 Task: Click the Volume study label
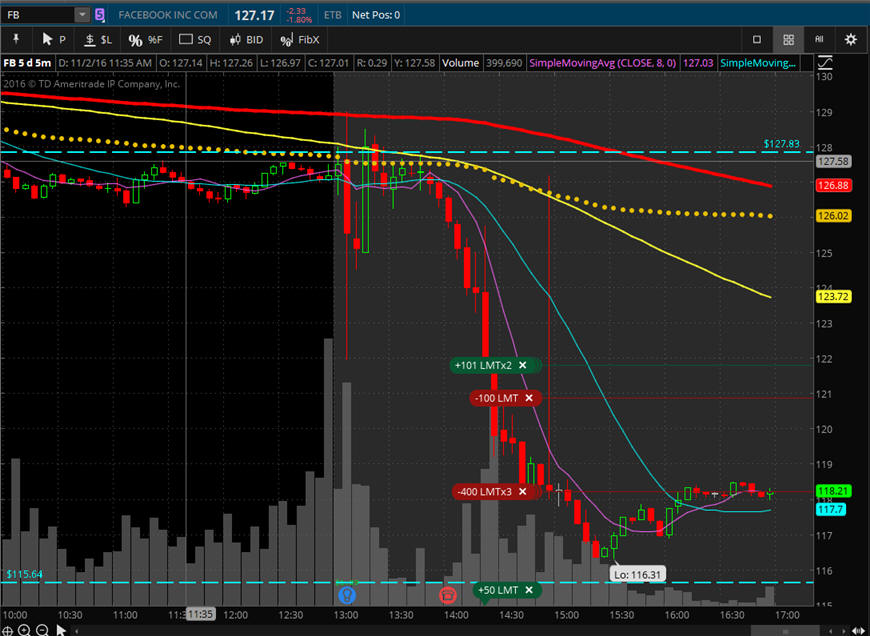pyautogui.click(x=461, y=63)
